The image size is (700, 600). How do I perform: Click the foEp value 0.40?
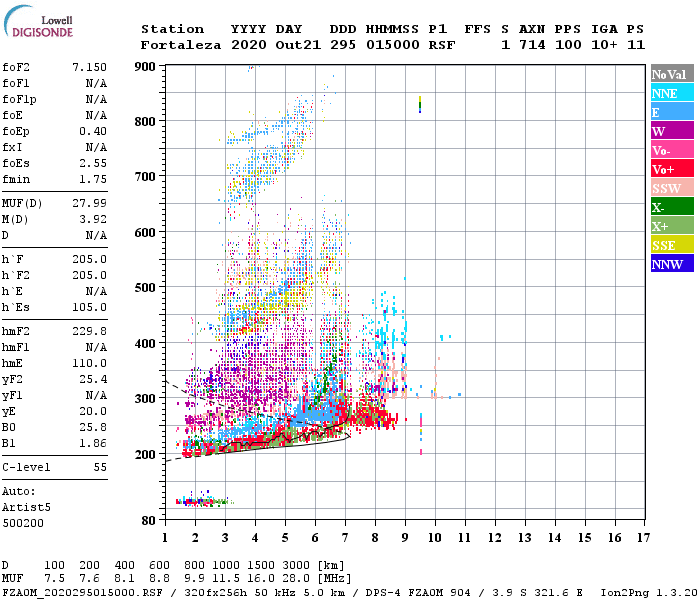pyautogui.click(x=93, y=131)
